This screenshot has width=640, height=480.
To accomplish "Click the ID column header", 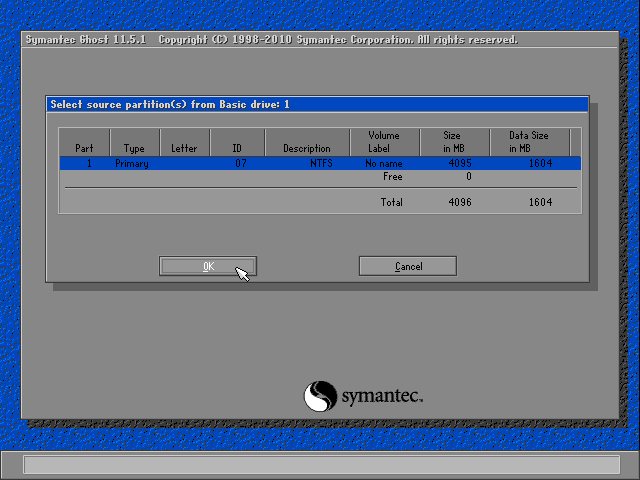I will click(x=237, y=142).
